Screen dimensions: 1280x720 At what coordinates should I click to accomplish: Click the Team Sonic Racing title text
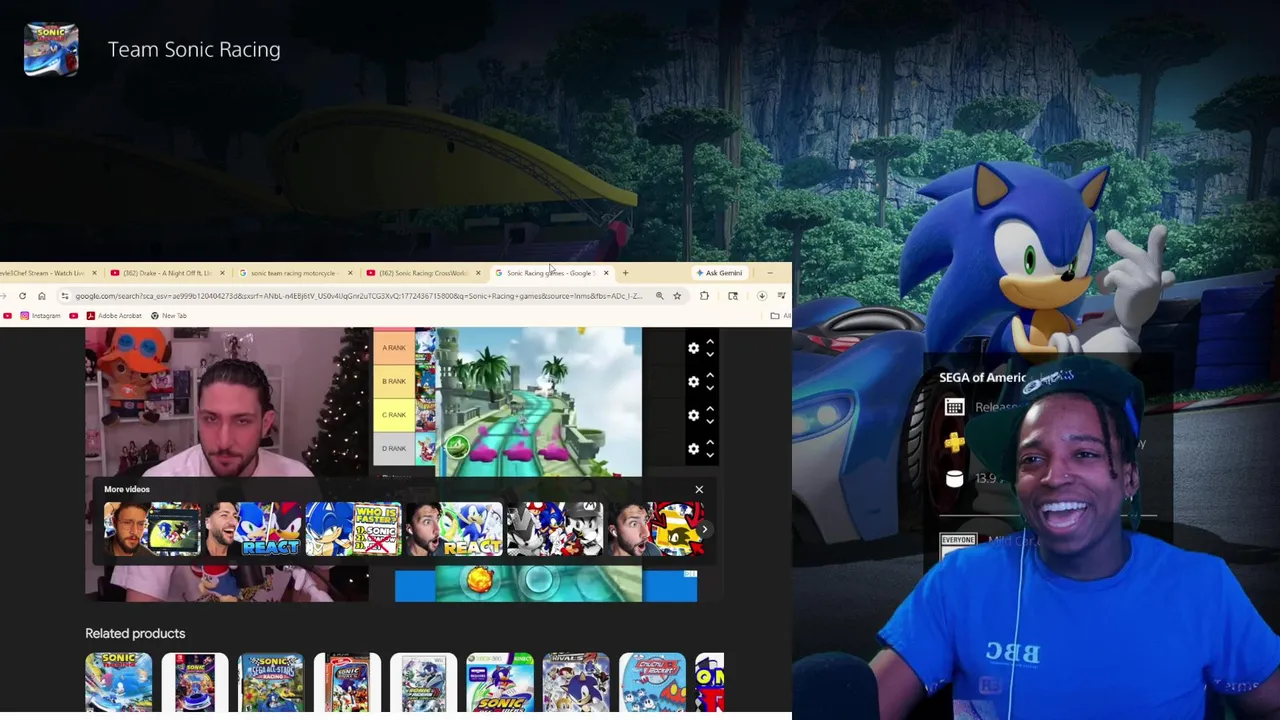194,50
